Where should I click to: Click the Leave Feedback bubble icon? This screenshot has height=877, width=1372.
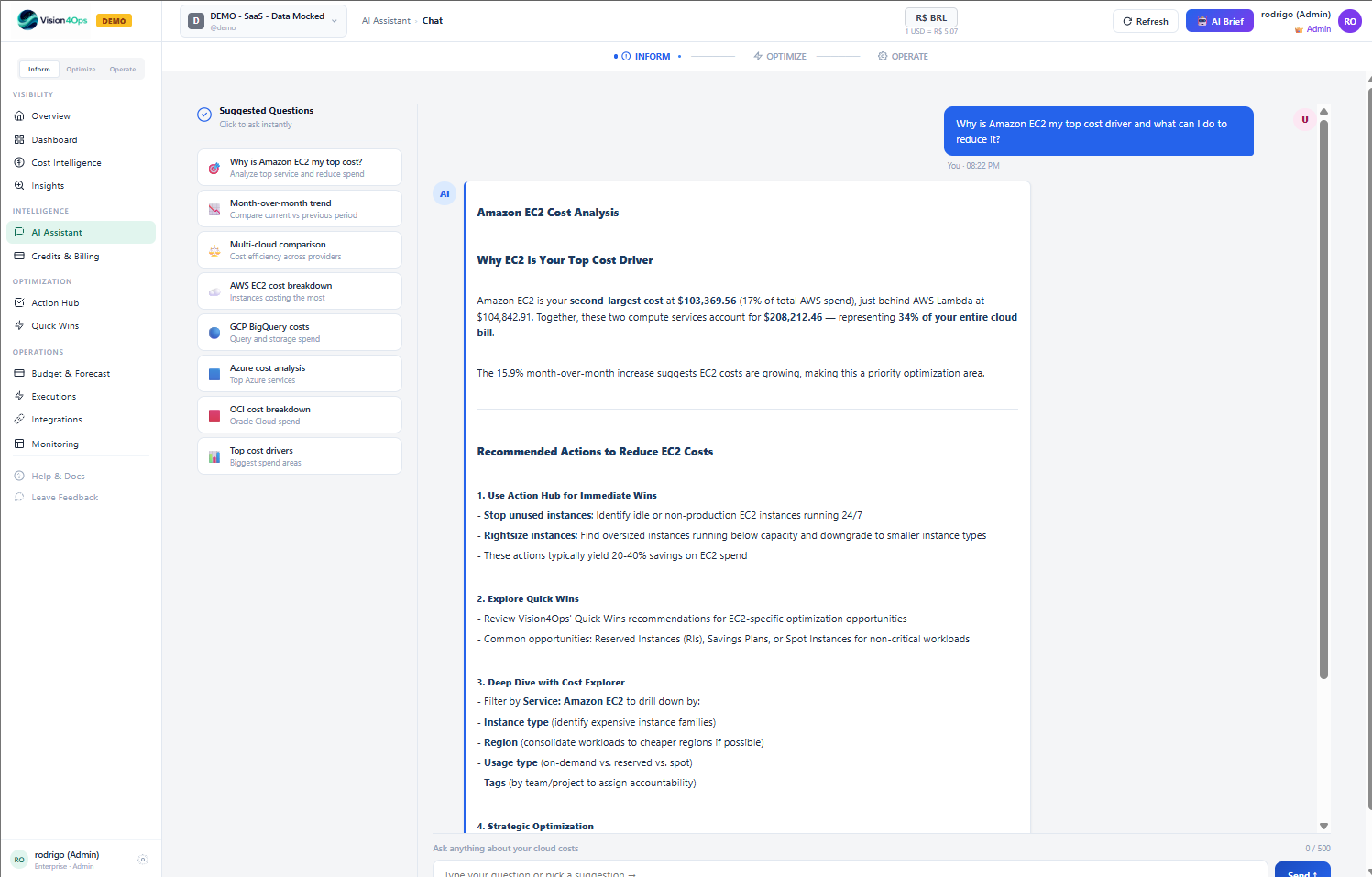[19, 497]
